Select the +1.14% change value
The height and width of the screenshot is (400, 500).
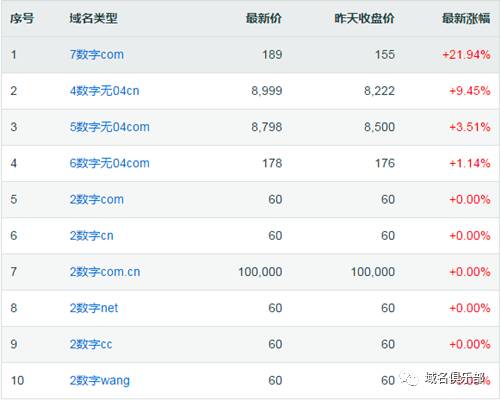pyautogui.click(x=470, y=163)
